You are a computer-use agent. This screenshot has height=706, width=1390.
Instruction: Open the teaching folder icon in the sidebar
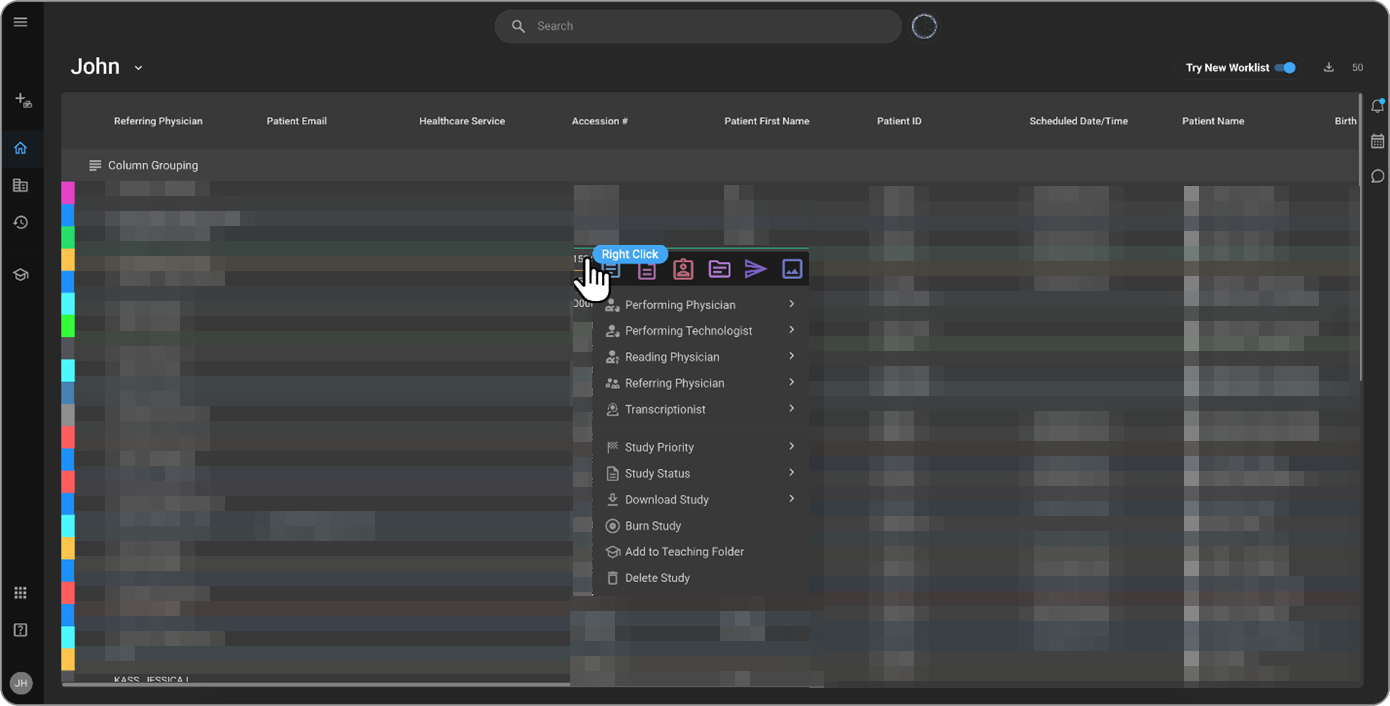(20, 273)
